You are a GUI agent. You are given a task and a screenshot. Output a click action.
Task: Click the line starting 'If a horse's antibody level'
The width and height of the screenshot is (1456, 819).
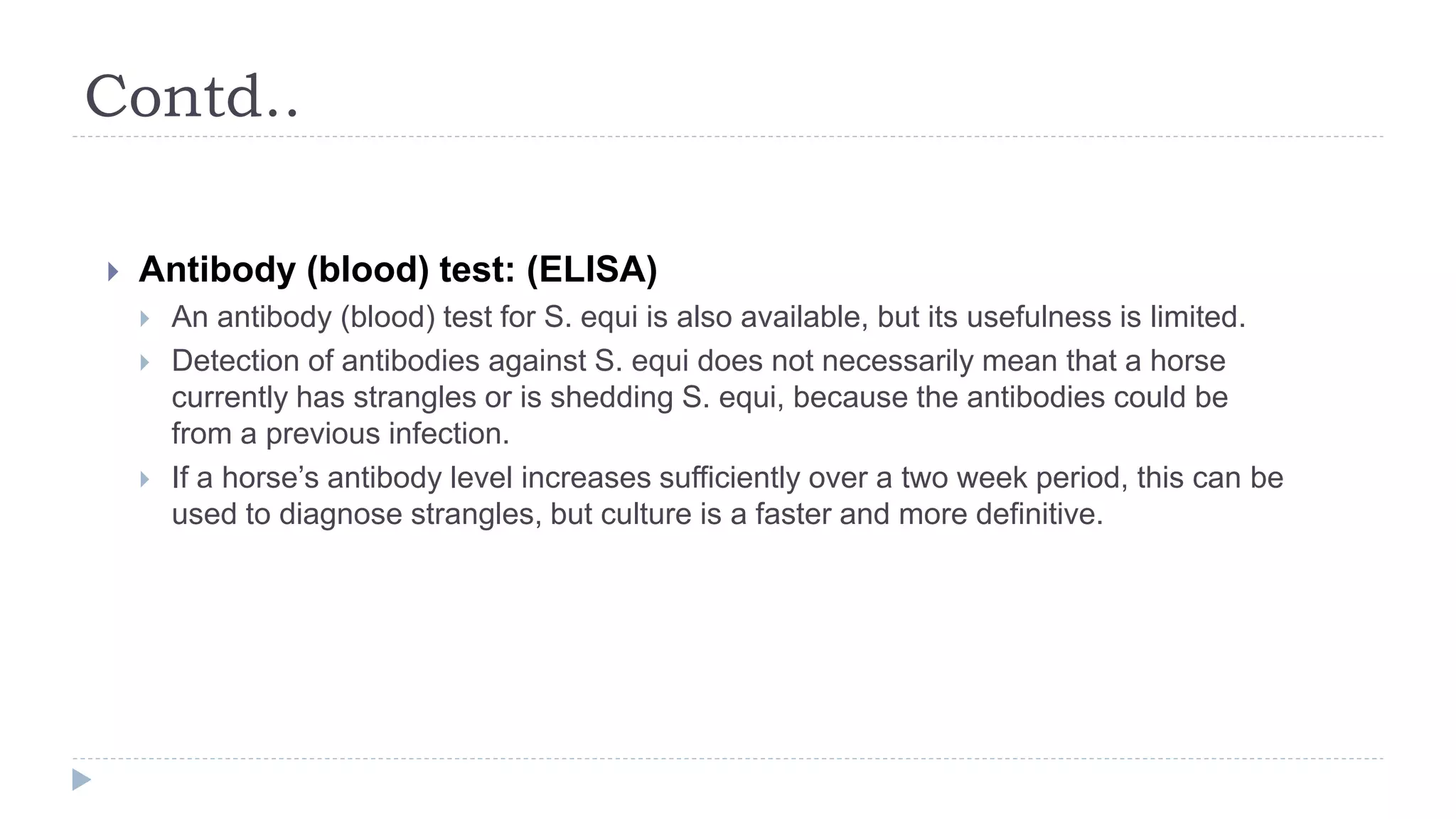click(727, 478)
